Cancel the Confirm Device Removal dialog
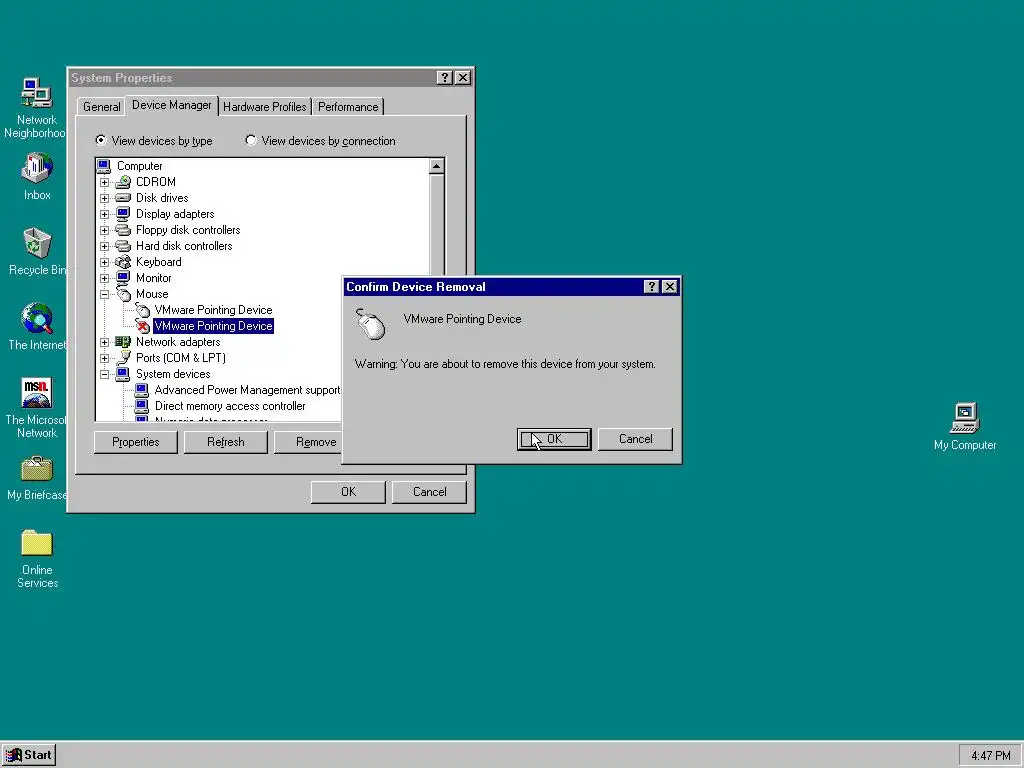The height and width of the screenshot is (768, 1024). tap(635, 439)
